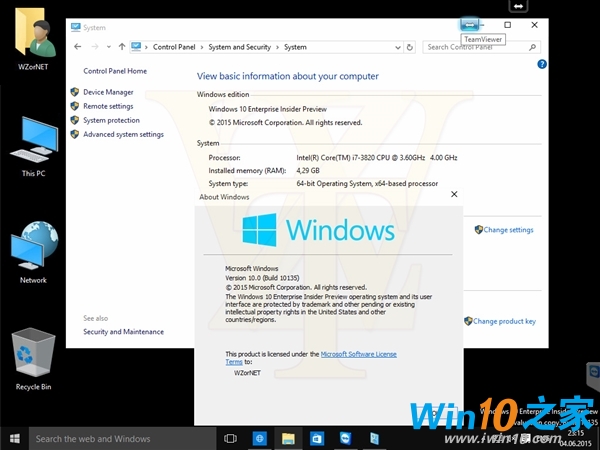Click Advanced system settings
This screenshot has height=450, width=600.
point(123,134)
